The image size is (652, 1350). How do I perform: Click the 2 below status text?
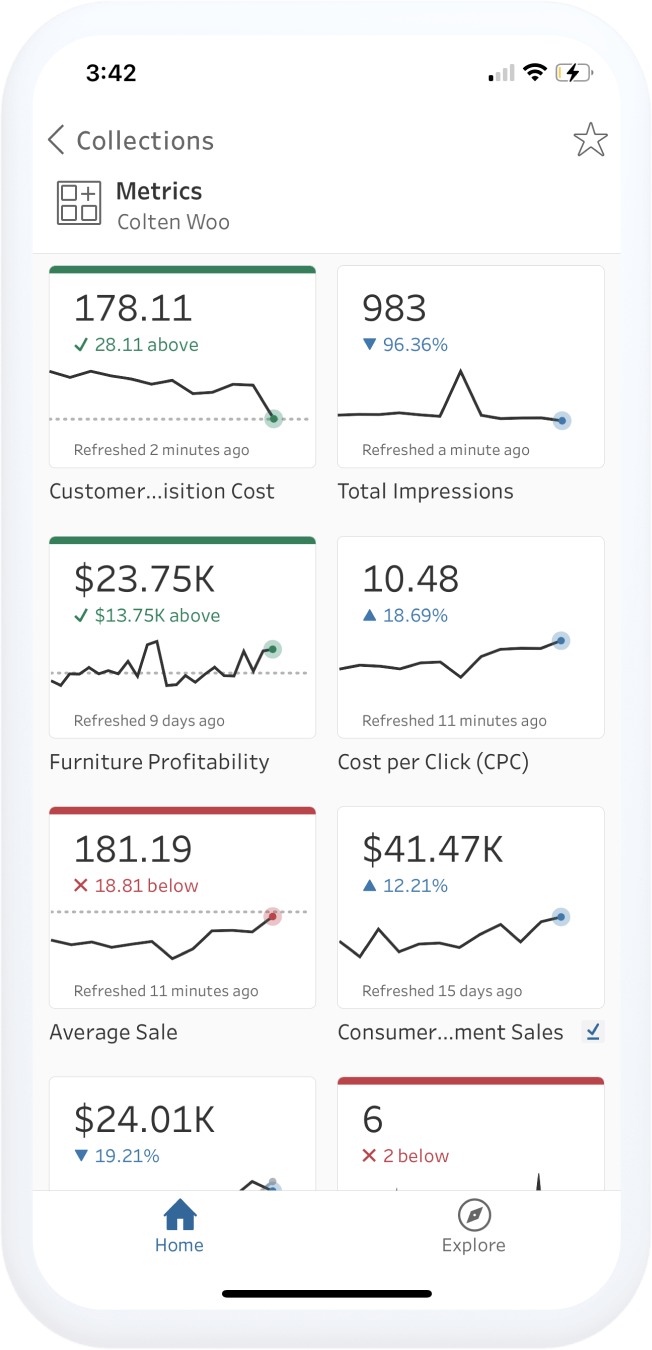coord(406,1156)
